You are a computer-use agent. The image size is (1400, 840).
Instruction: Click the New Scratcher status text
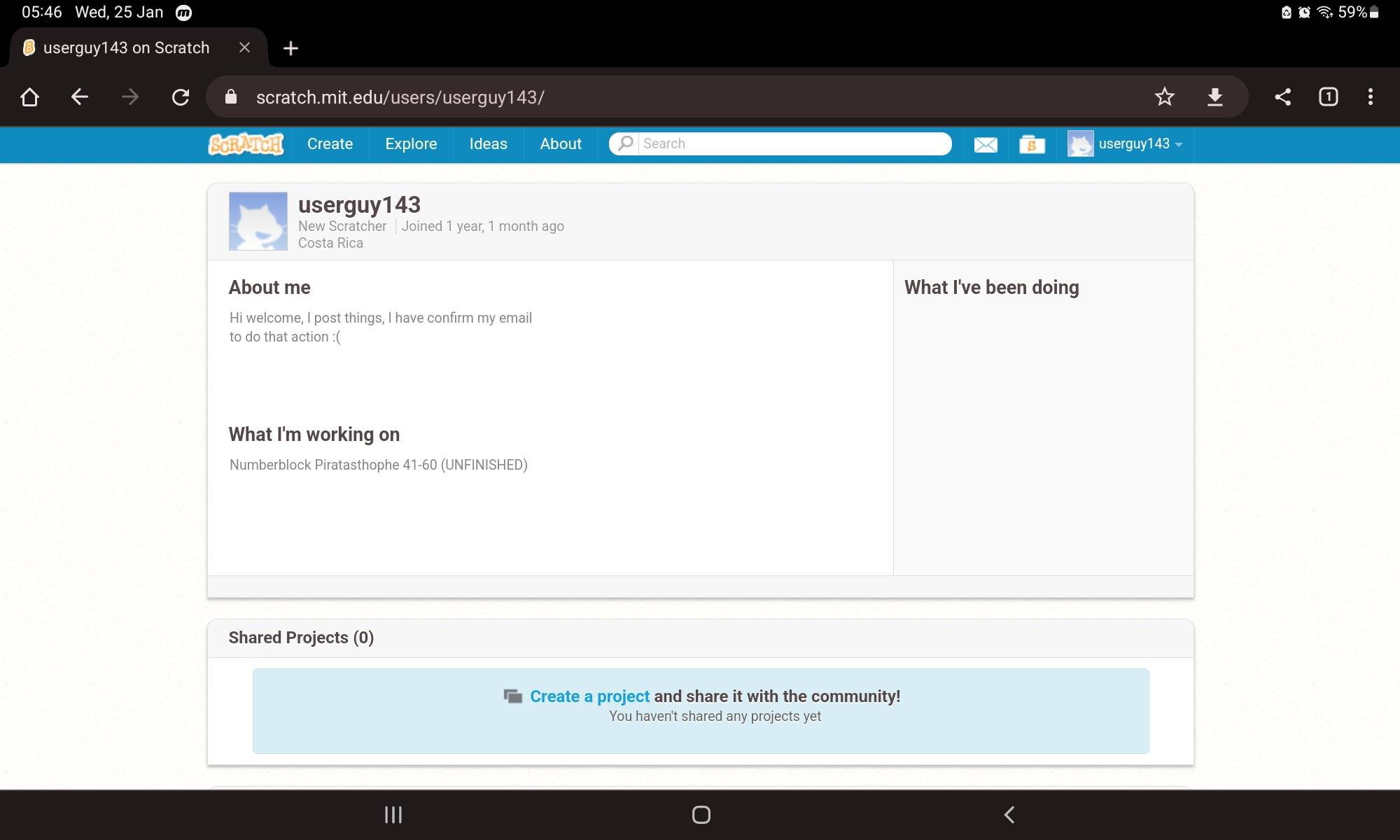click(x=342, y=226)
